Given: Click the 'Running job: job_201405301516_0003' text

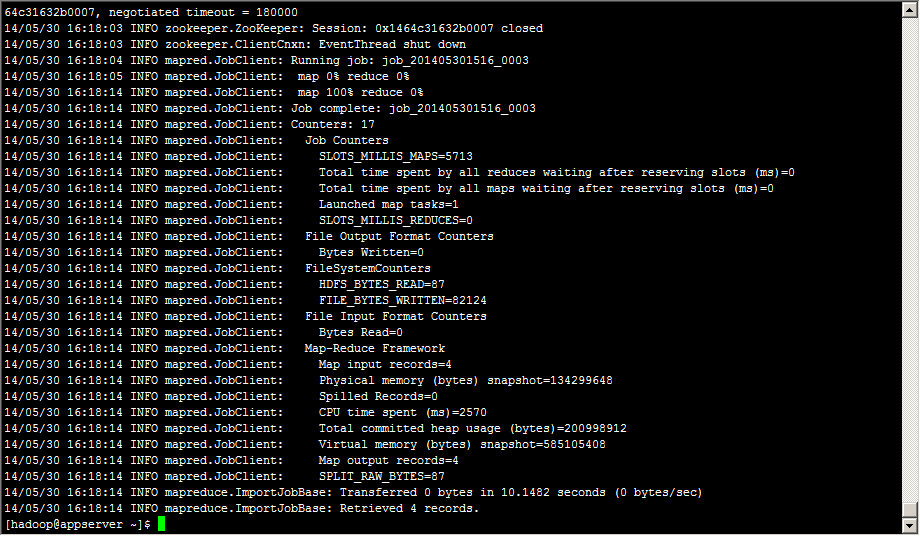Looking at the screenshot, I should tap(410, 60).
